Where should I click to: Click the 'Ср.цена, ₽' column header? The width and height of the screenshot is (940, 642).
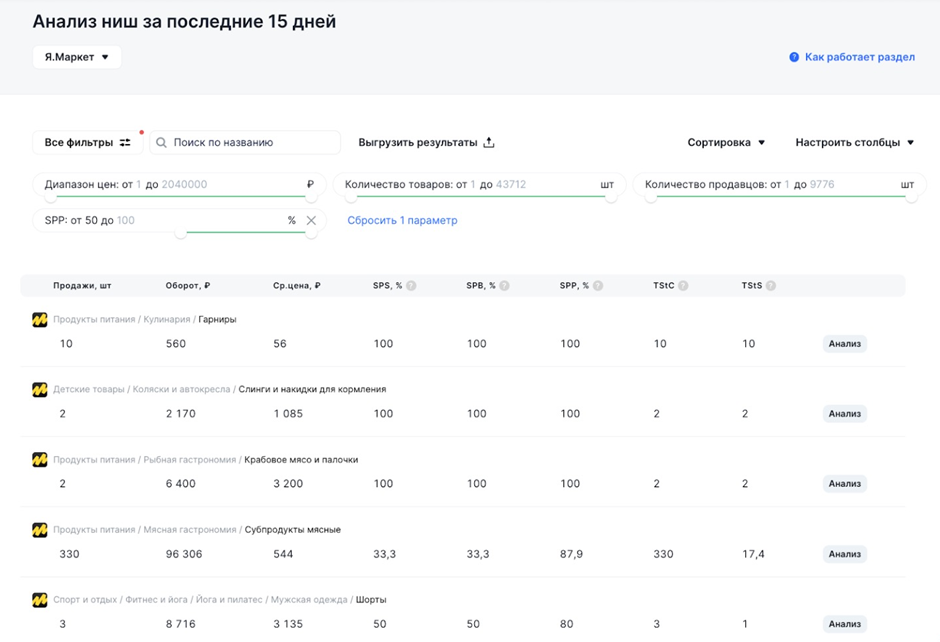click(x=297, y=285)
